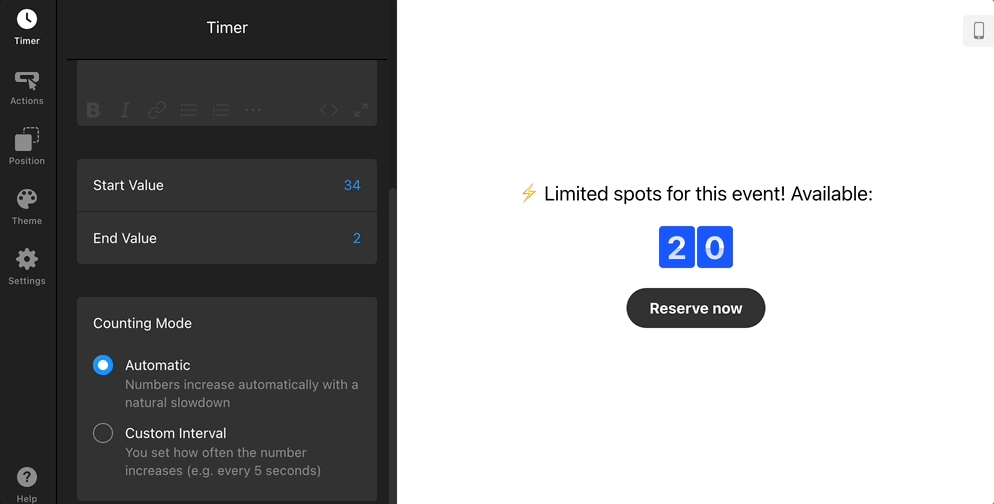994x504 pixels.
Task: Expand the text editor to fullscreen
Action: point(361,110)
